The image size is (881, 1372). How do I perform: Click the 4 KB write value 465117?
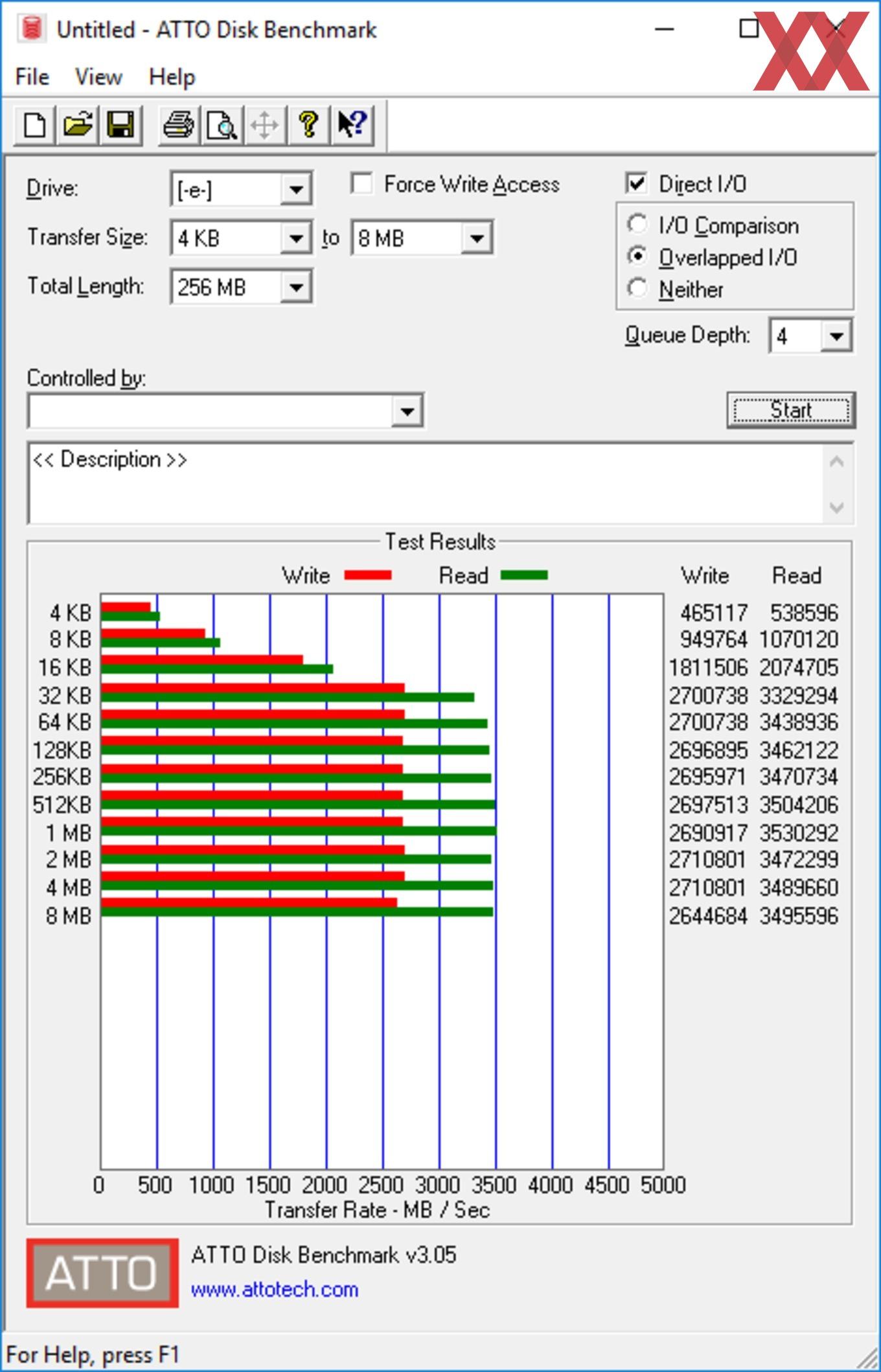pyautogui.click(x=713, y=612)
